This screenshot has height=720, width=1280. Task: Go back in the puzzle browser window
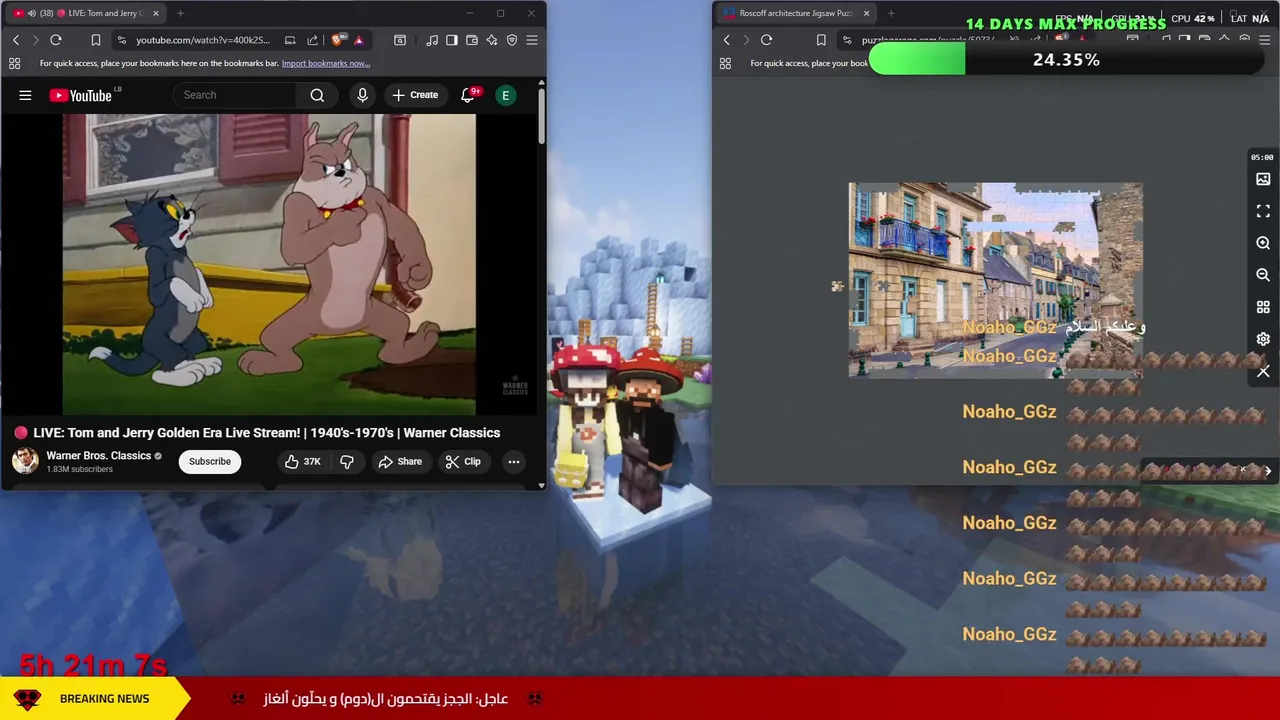coord(727,40)
